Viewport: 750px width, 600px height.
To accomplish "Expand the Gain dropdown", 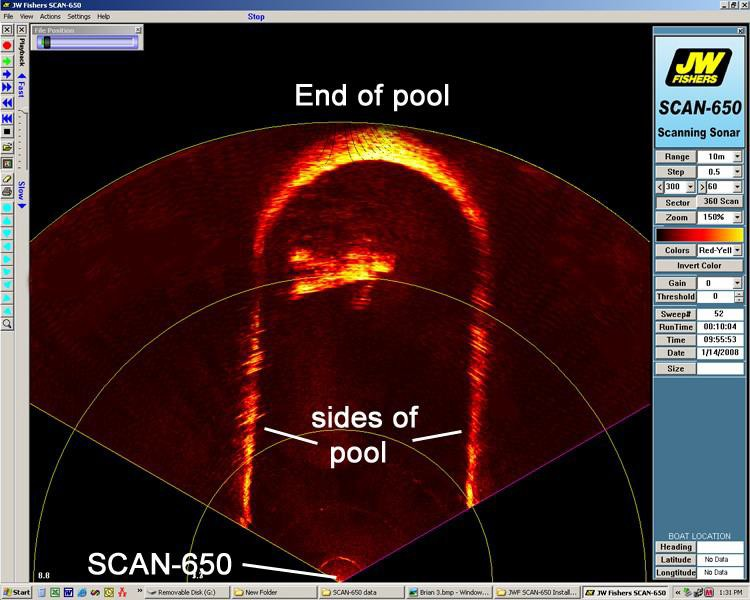I will click(x=737, y=283).
